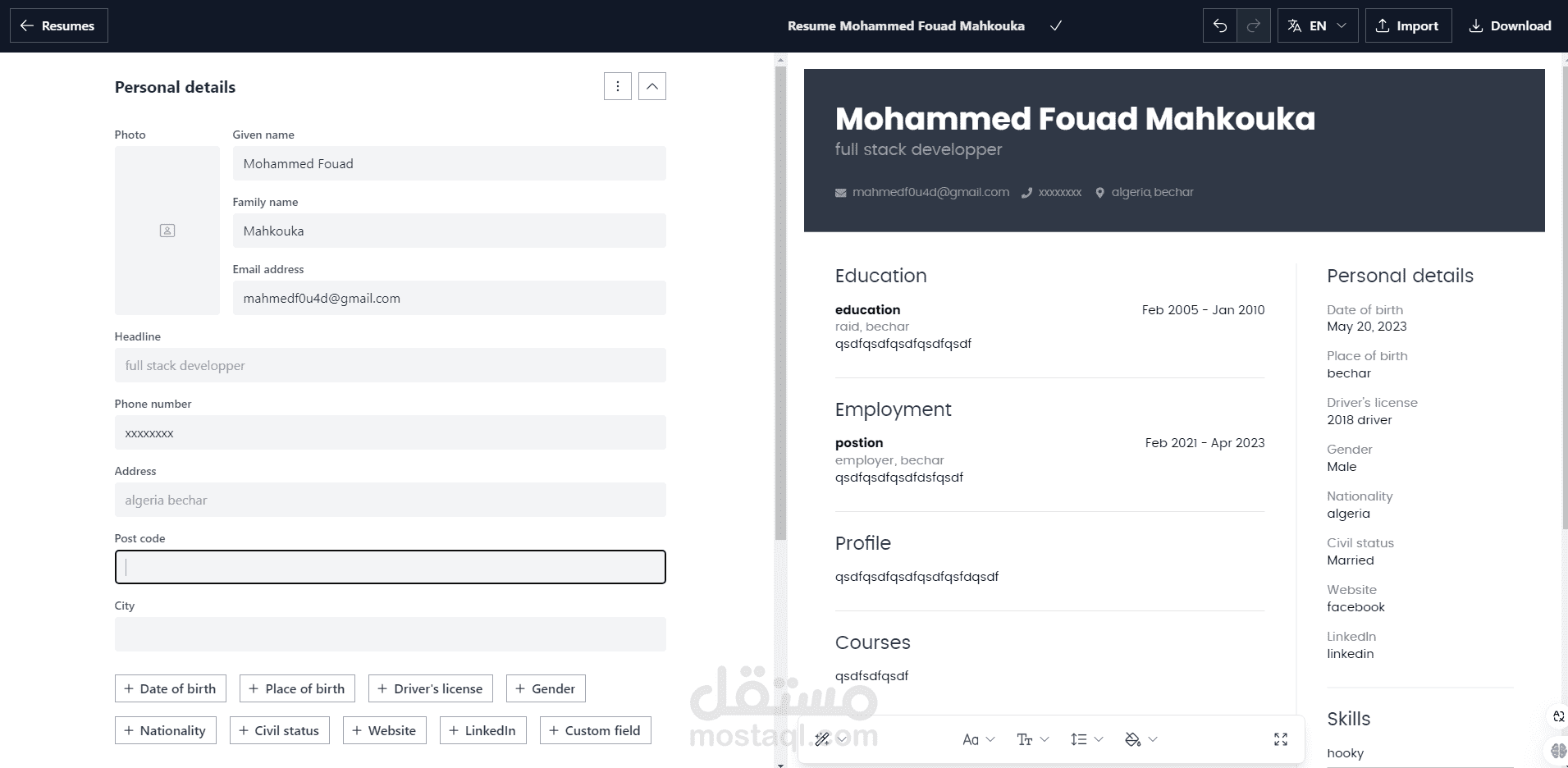Click the Employment heading in preview

tap(893, 409)
